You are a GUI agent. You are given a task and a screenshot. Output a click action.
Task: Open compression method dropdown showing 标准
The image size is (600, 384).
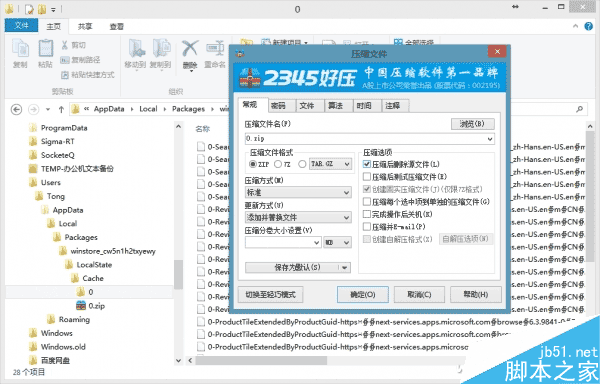[298, 192]
